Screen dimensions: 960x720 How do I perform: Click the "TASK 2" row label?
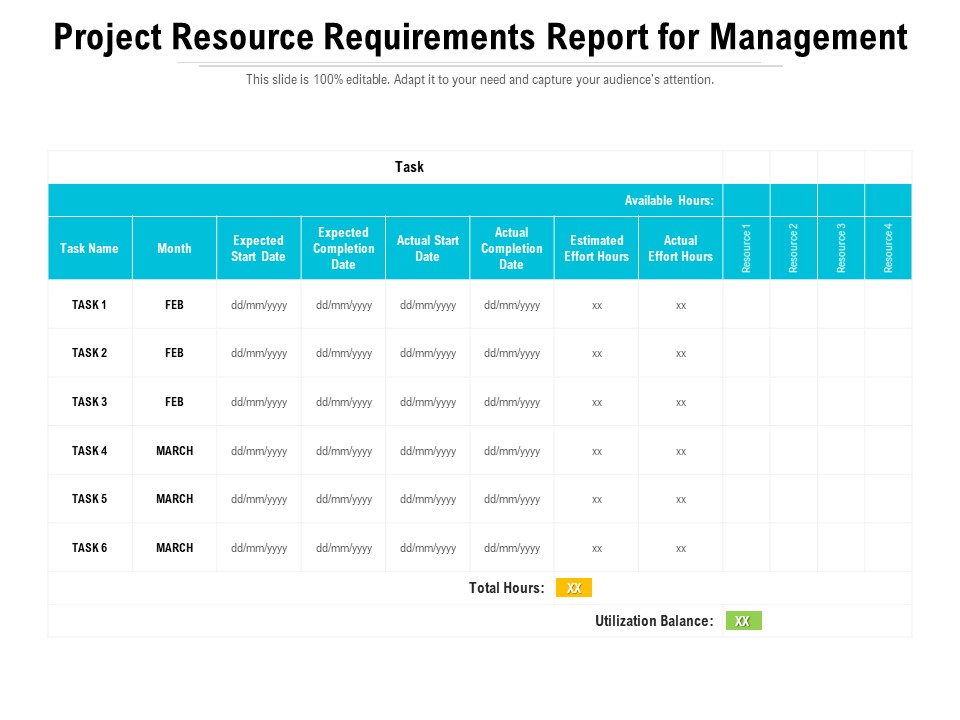89,353
